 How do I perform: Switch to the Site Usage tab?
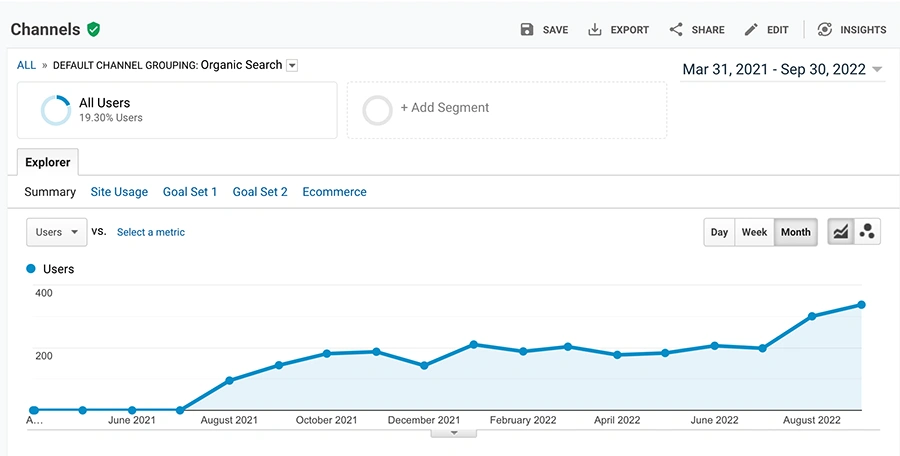point(119,192)
